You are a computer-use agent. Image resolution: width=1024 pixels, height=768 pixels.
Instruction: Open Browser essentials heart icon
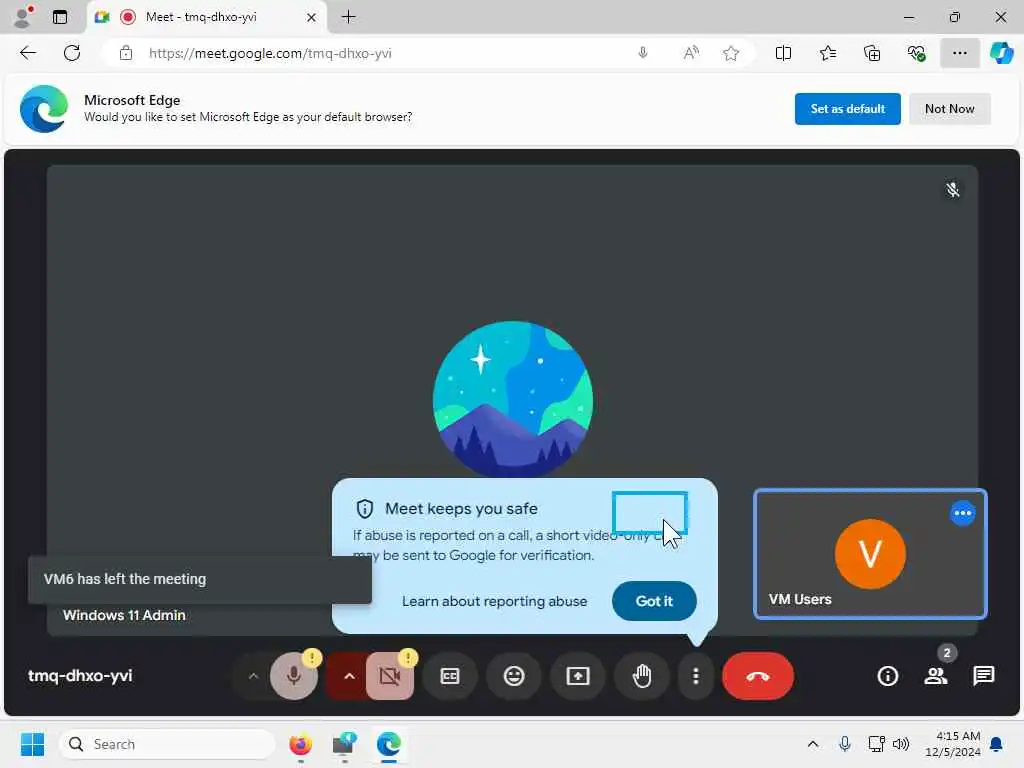(916, 53)
